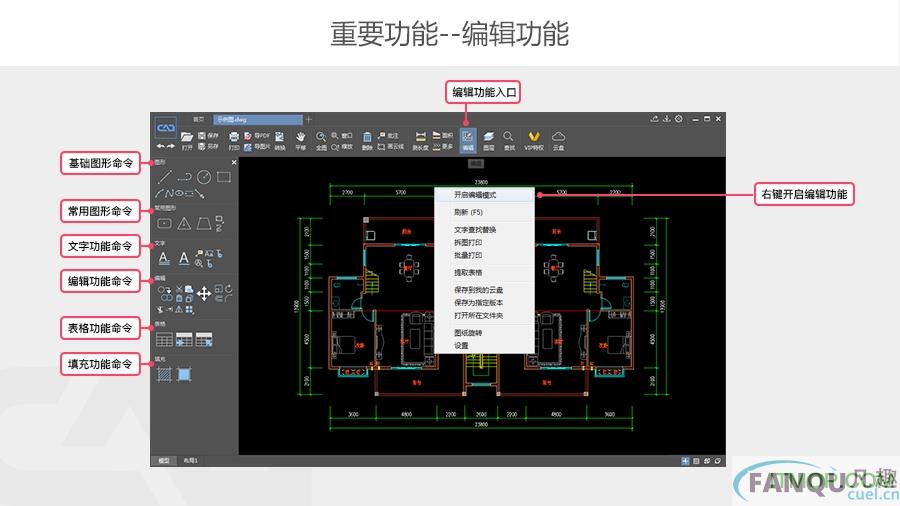The width and height of the screenshot is (900, 506).
Task: Click the 转换 (Convert) icon
Action: pyautogui.click(x=280, y=137)
